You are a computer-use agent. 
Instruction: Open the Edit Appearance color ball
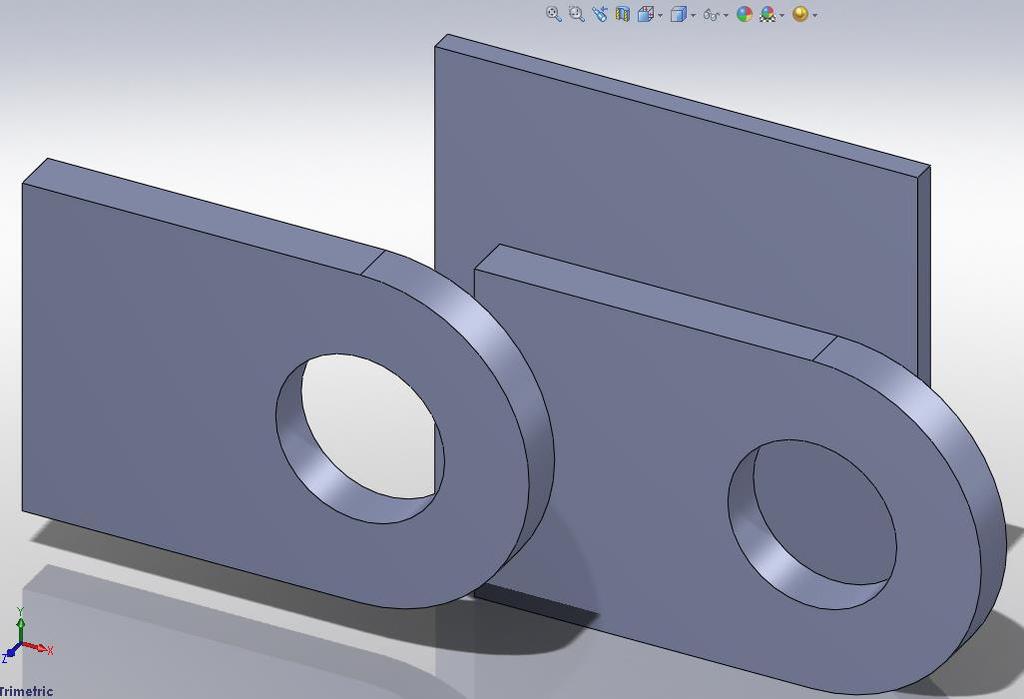[744, 14]
